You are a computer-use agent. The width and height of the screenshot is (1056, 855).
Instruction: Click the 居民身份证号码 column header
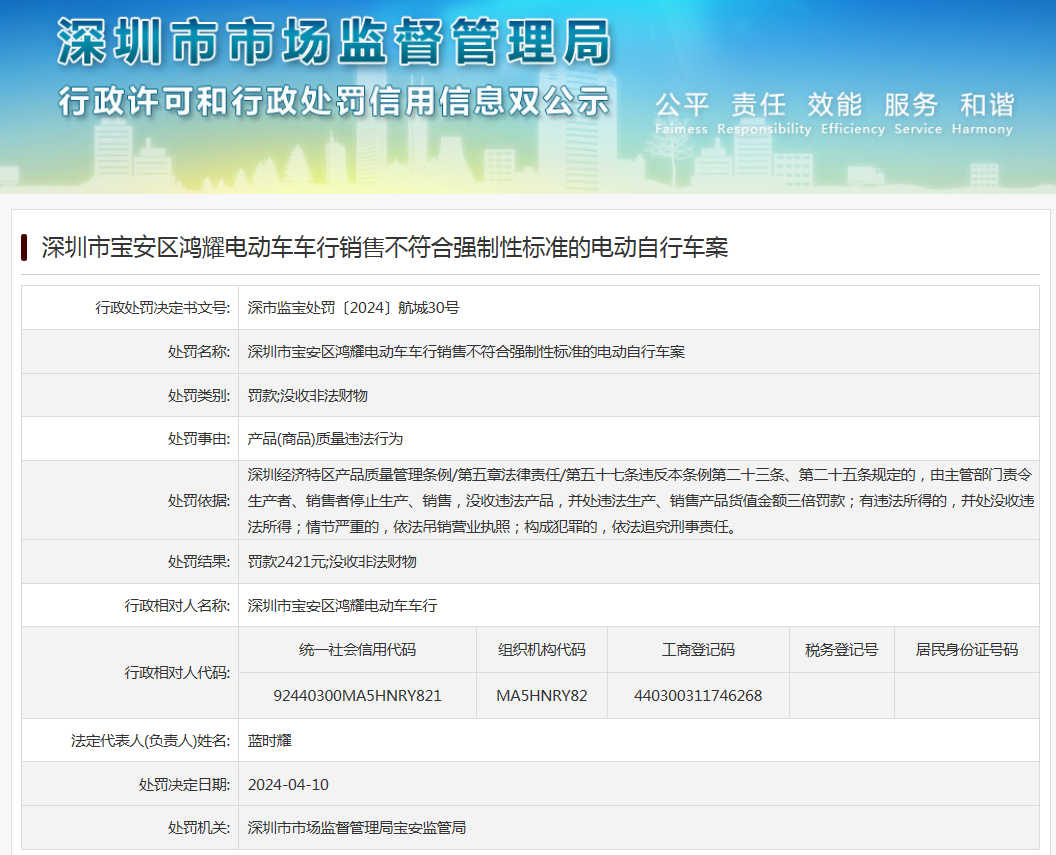click(967, 650)
